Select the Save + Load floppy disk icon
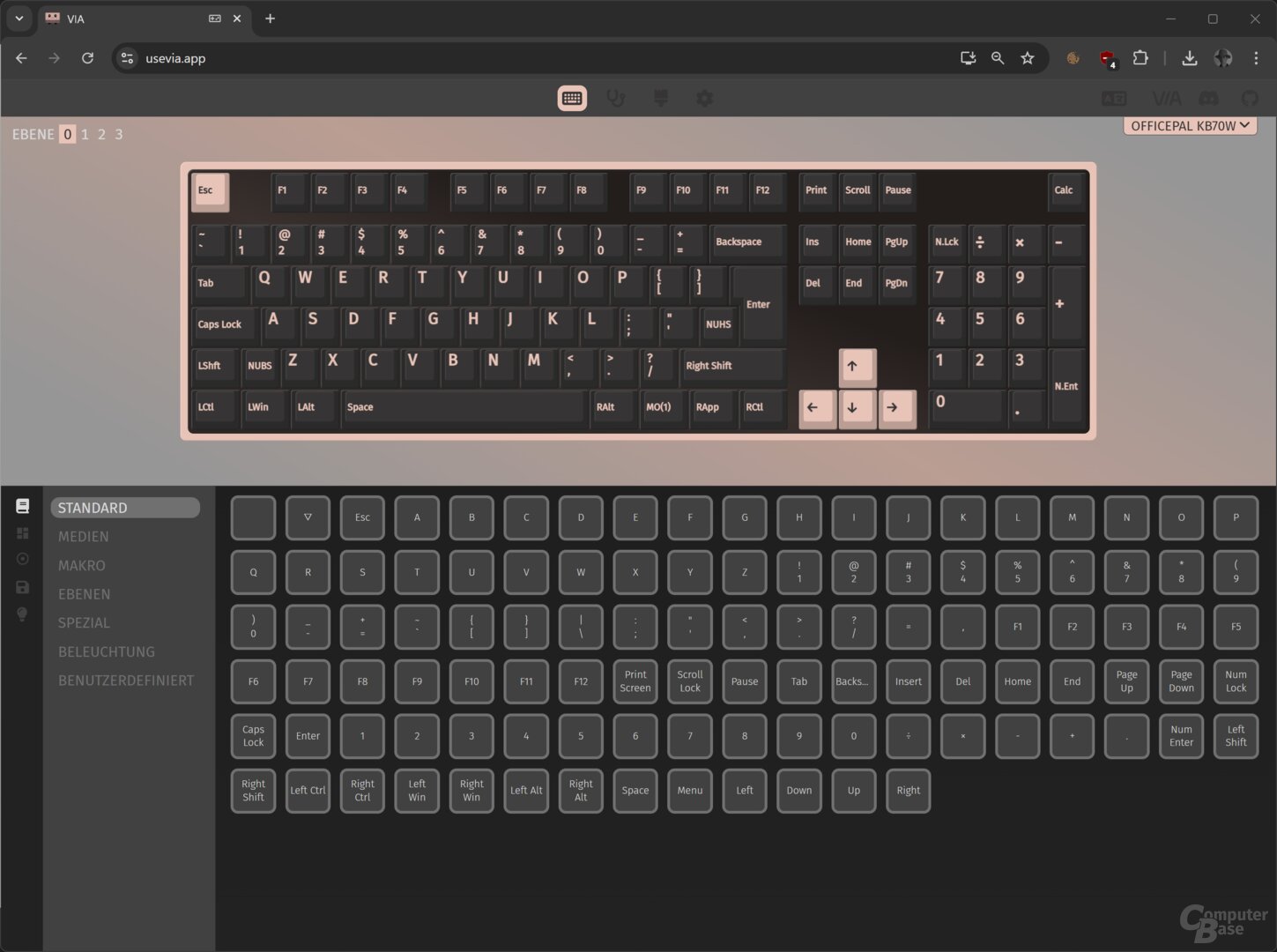 pyautogui.click(x=23, y=587)
